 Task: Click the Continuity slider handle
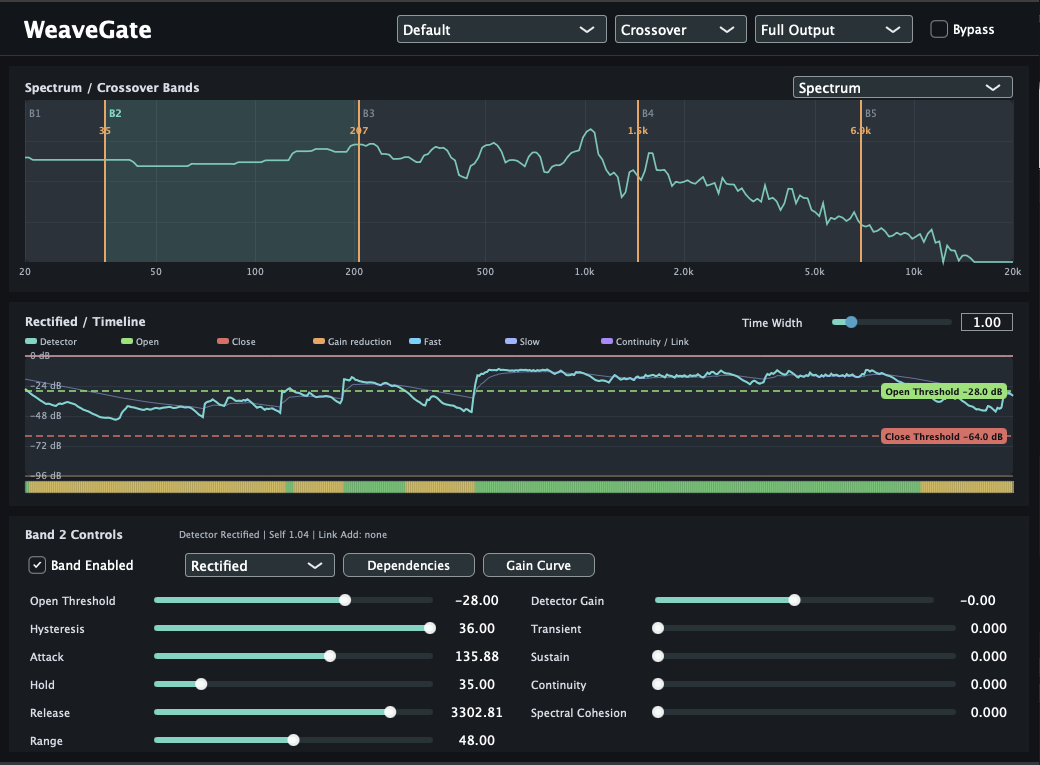pyautogui.click(x=658, y=684)
